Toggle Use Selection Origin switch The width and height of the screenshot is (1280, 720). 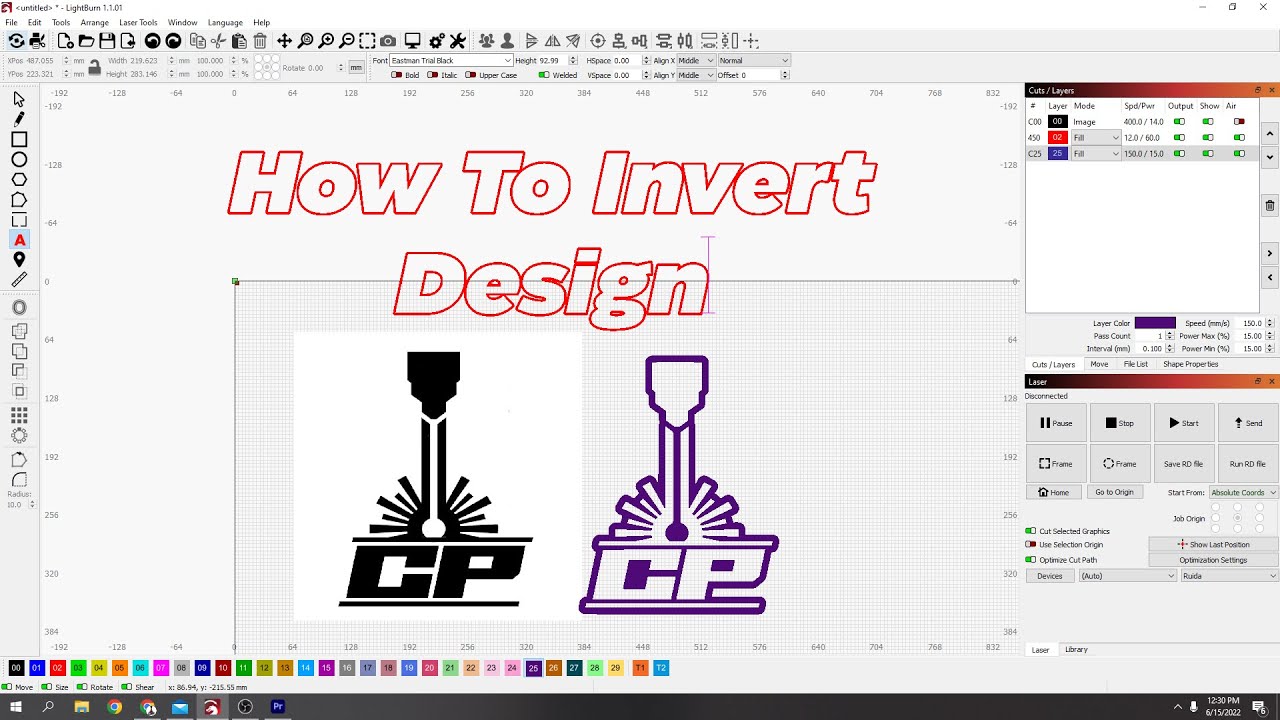coord(1031,545)
